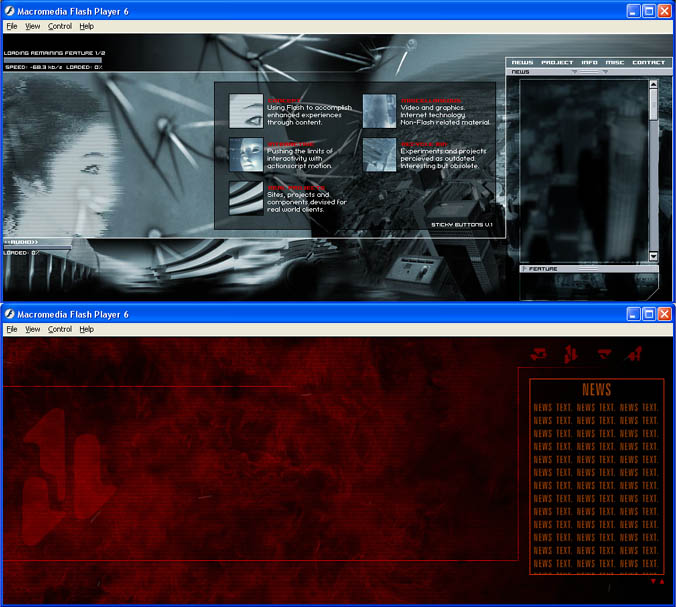676x607 pixels.
Task: Open View menu in red Flash window
Action: 32,329
